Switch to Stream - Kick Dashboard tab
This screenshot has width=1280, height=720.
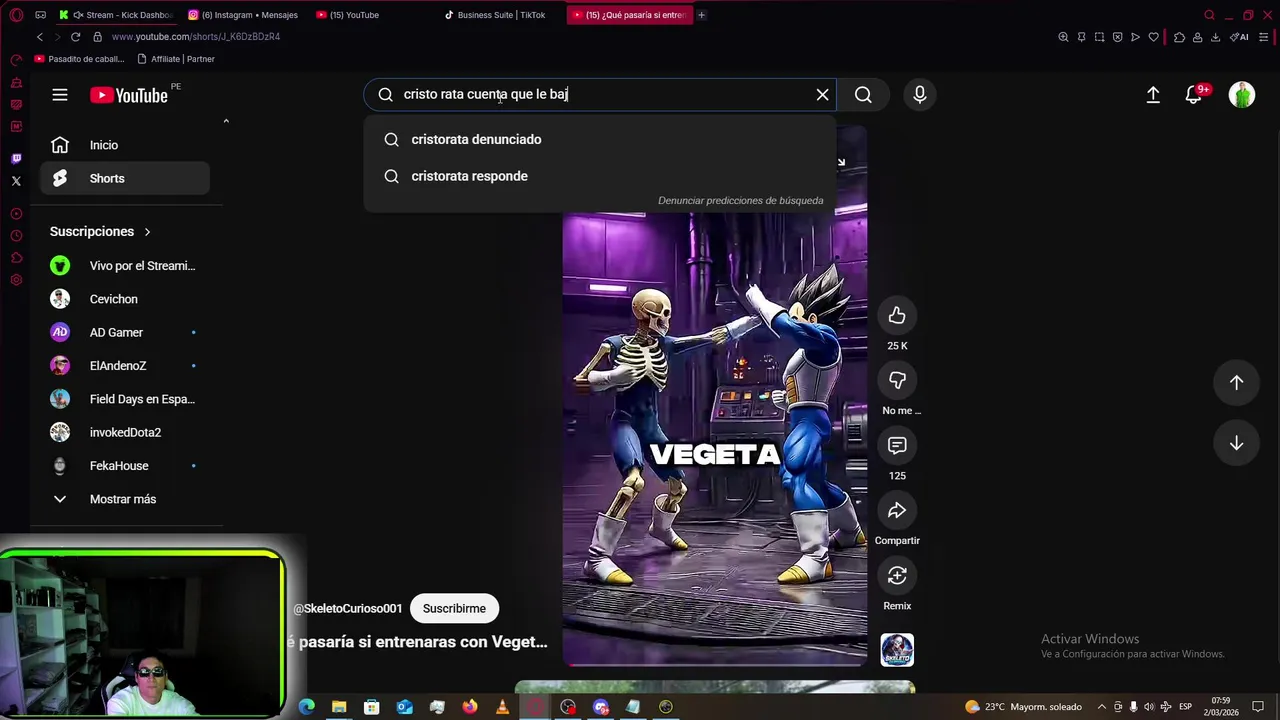[116, 15]
